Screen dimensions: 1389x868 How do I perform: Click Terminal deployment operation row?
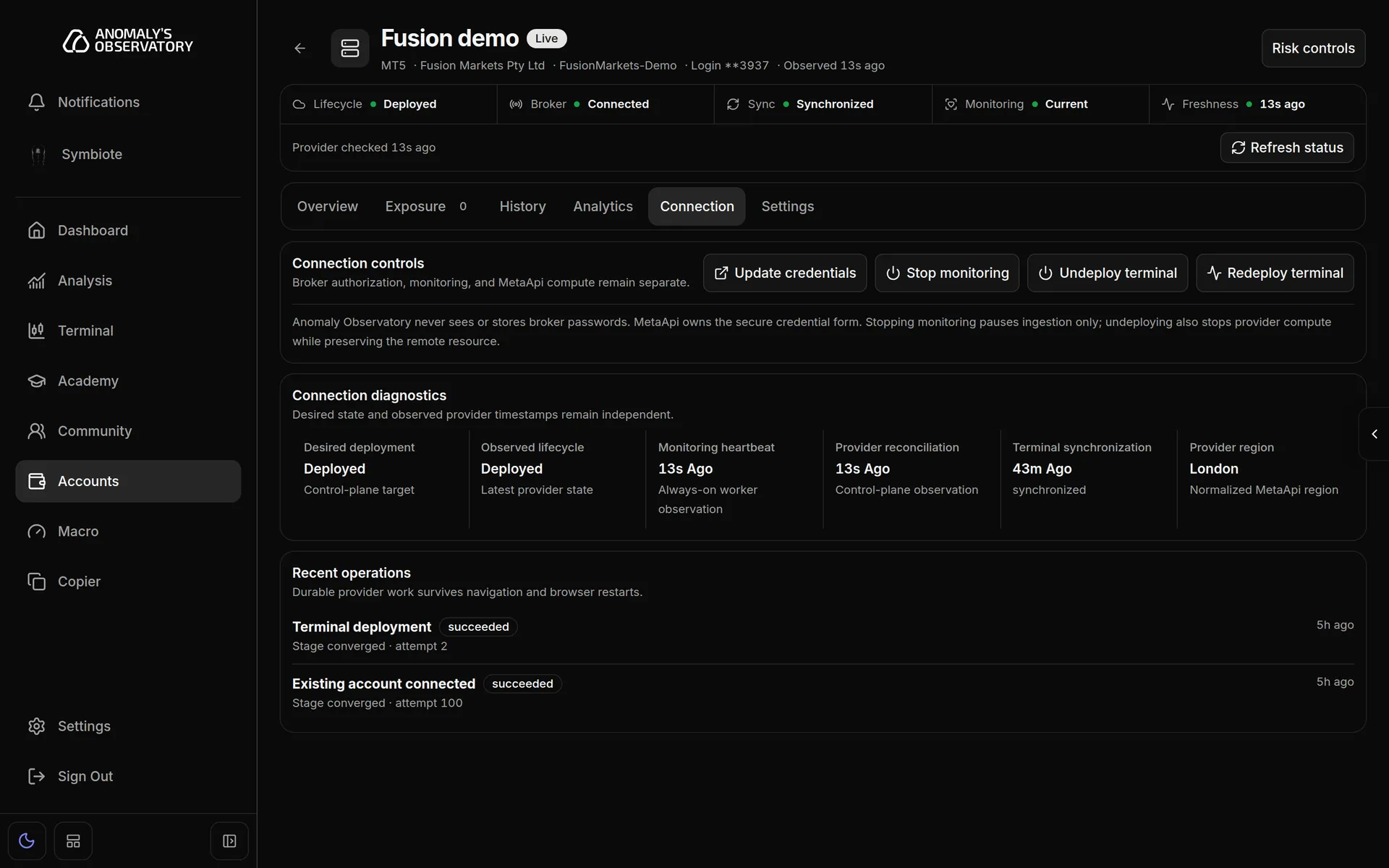pyautogui.click(x=823, y=636)
